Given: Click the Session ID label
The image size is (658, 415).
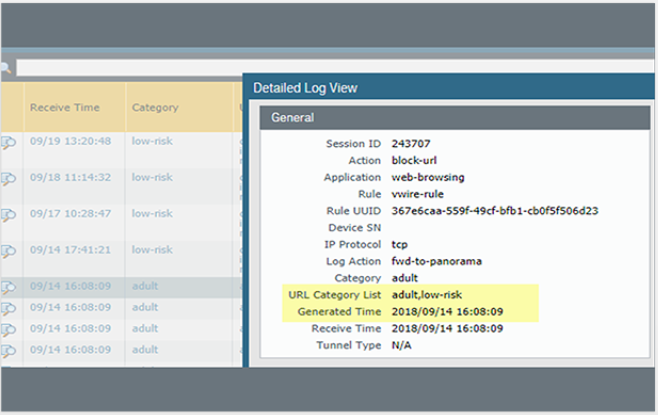Looking at the screenshot, I should (x=353, y=144).
